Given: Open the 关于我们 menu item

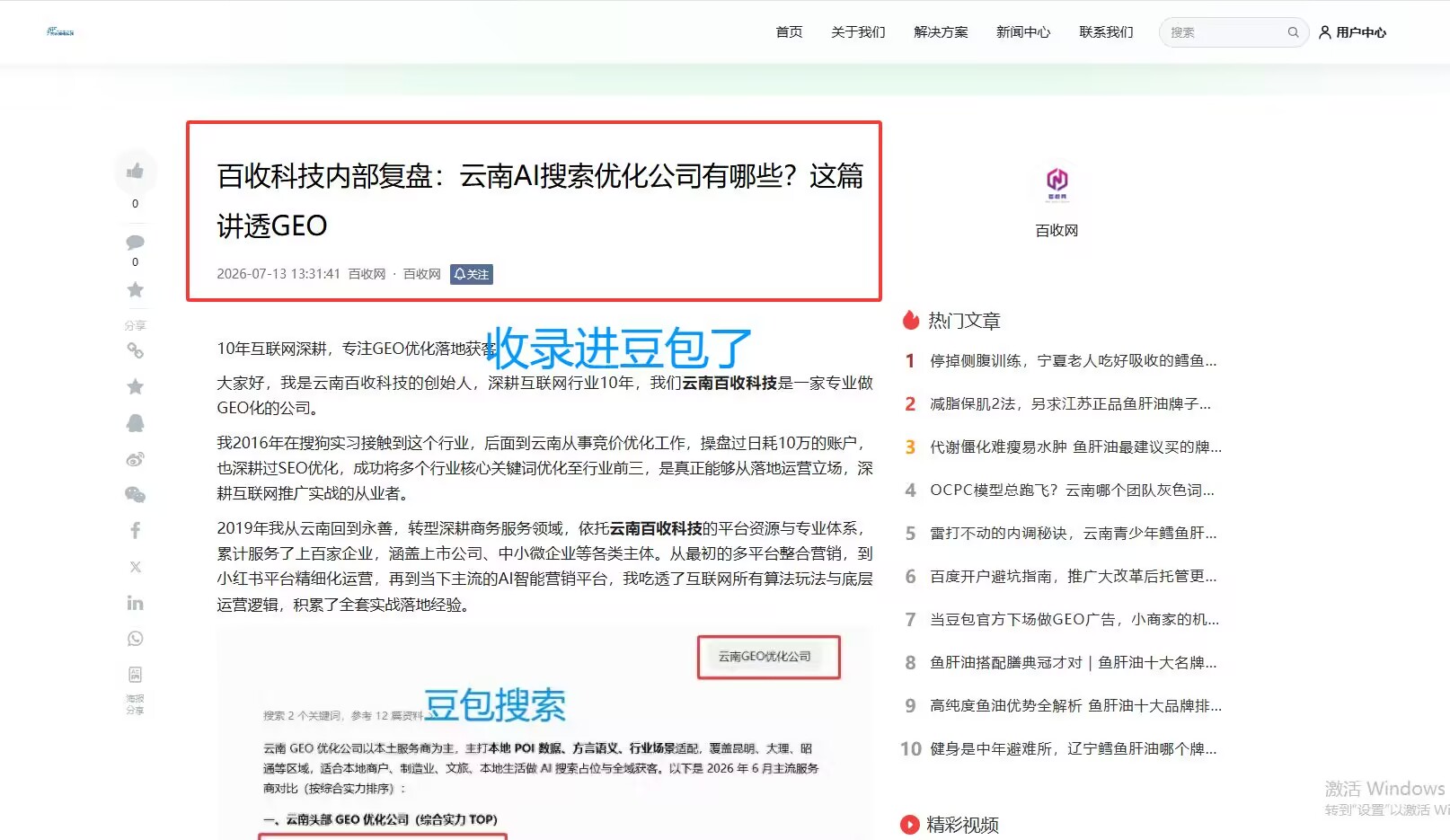Looking at the screenshot, I should point(858,32).
